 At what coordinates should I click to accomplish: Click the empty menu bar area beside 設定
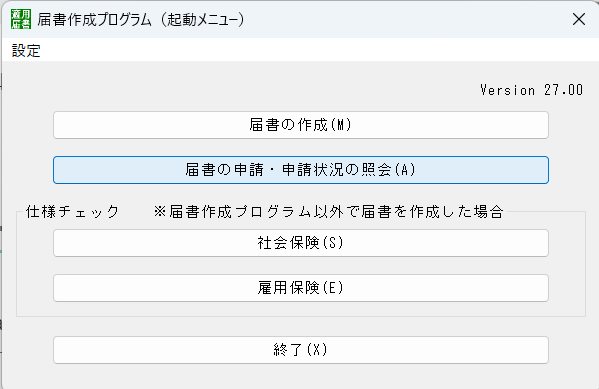(319, 50)
